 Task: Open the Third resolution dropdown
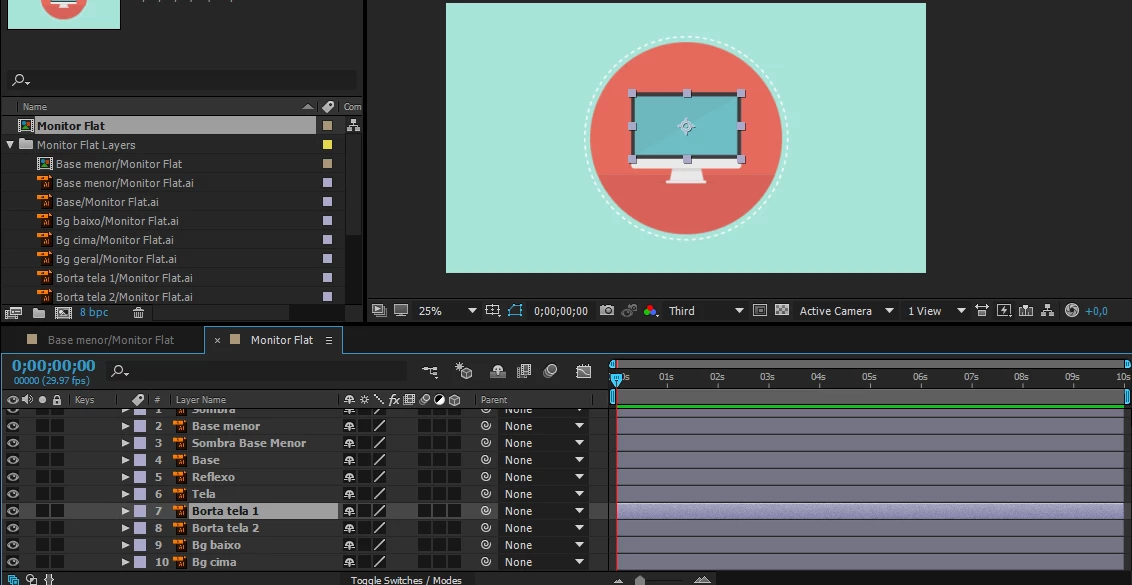705,311
